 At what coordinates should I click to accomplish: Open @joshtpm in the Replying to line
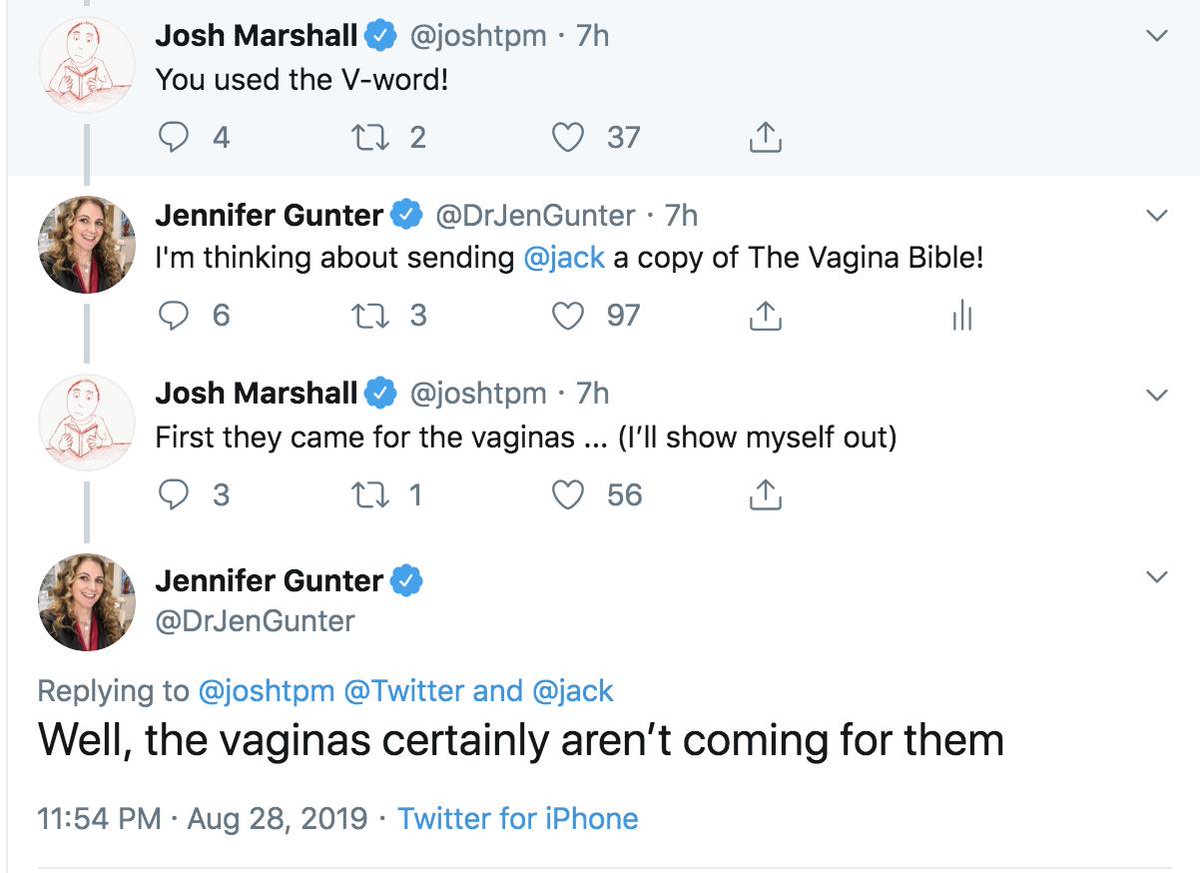(x=266, y=690)
